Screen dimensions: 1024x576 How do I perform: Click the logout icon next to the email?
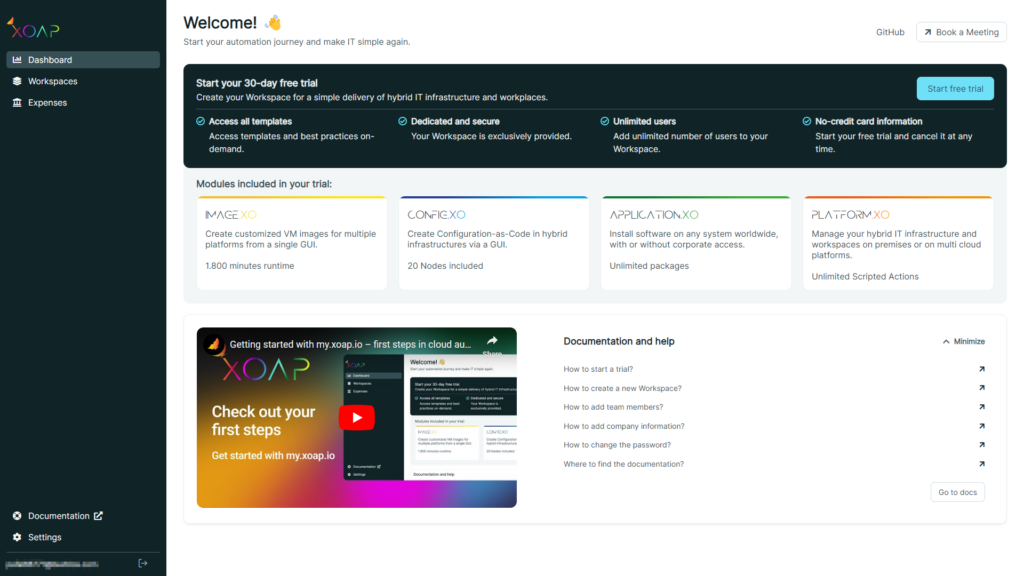point(141,563)
